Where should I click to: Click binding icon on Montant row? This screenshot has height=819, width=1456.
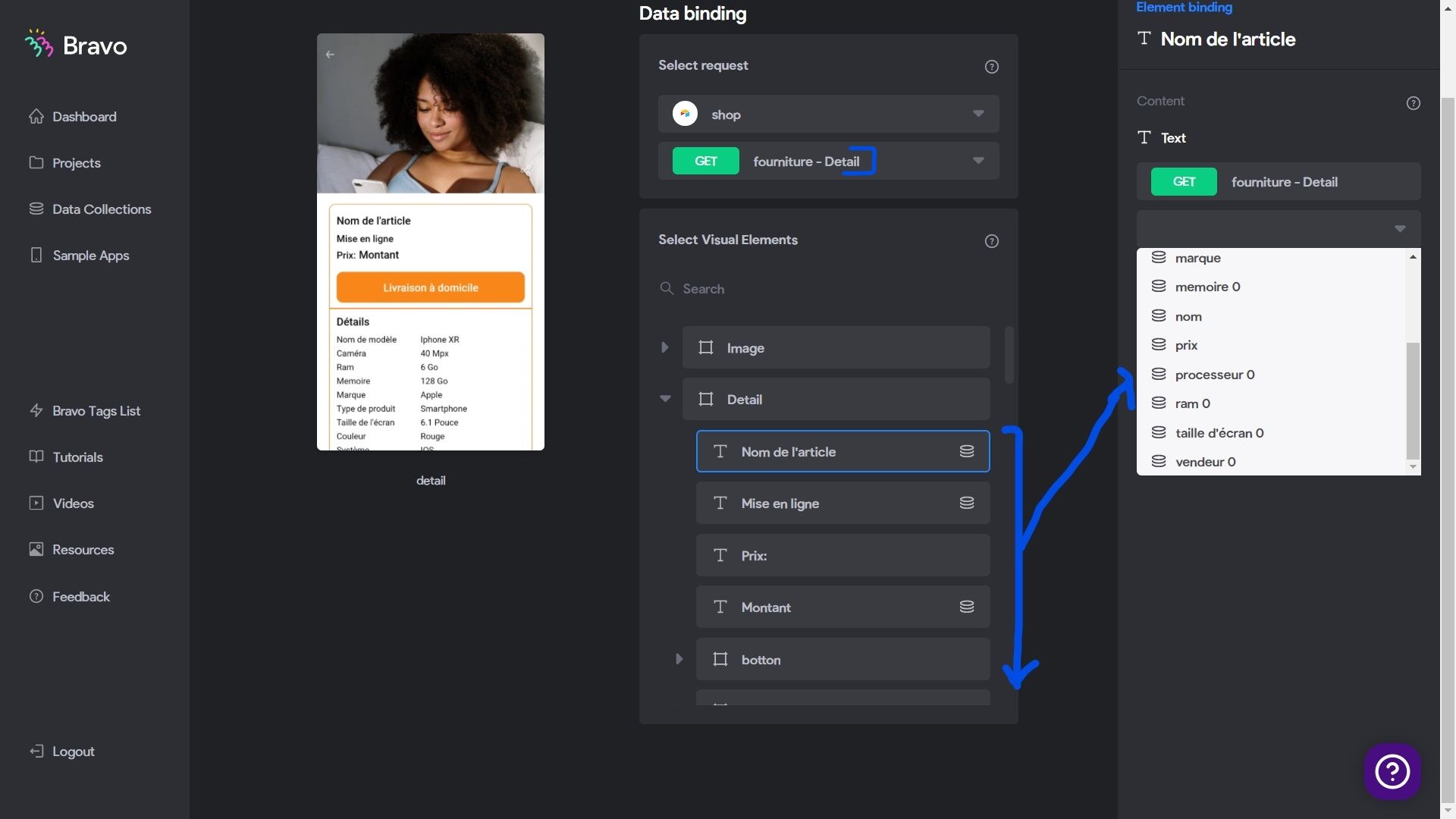tap(967, 607)
